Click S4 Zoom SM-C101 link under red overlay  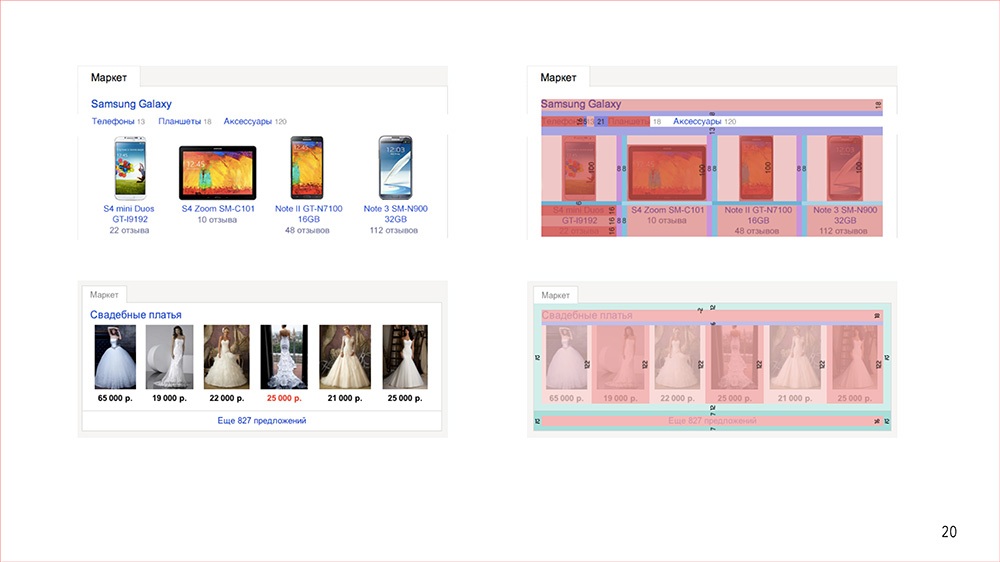pyautogui.click(x=668, y=210)
